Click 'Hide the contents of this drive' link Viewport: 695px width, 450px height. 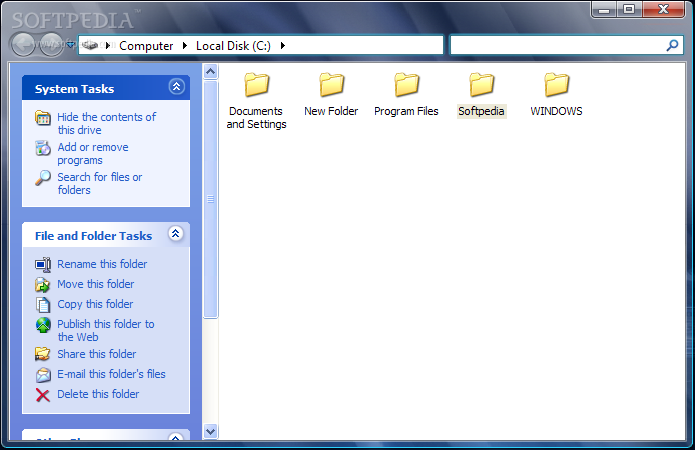point(106,124)
